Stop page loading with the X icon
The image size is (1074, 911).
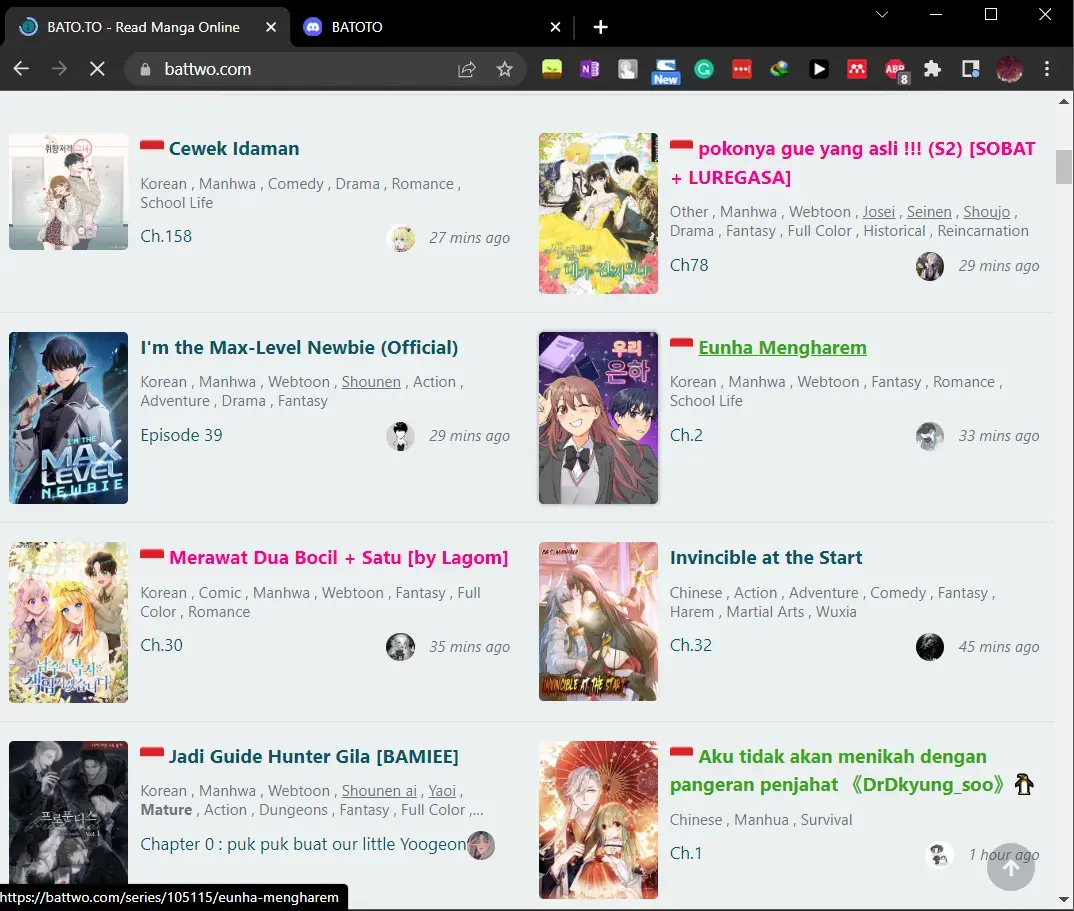tap(96, 69)
